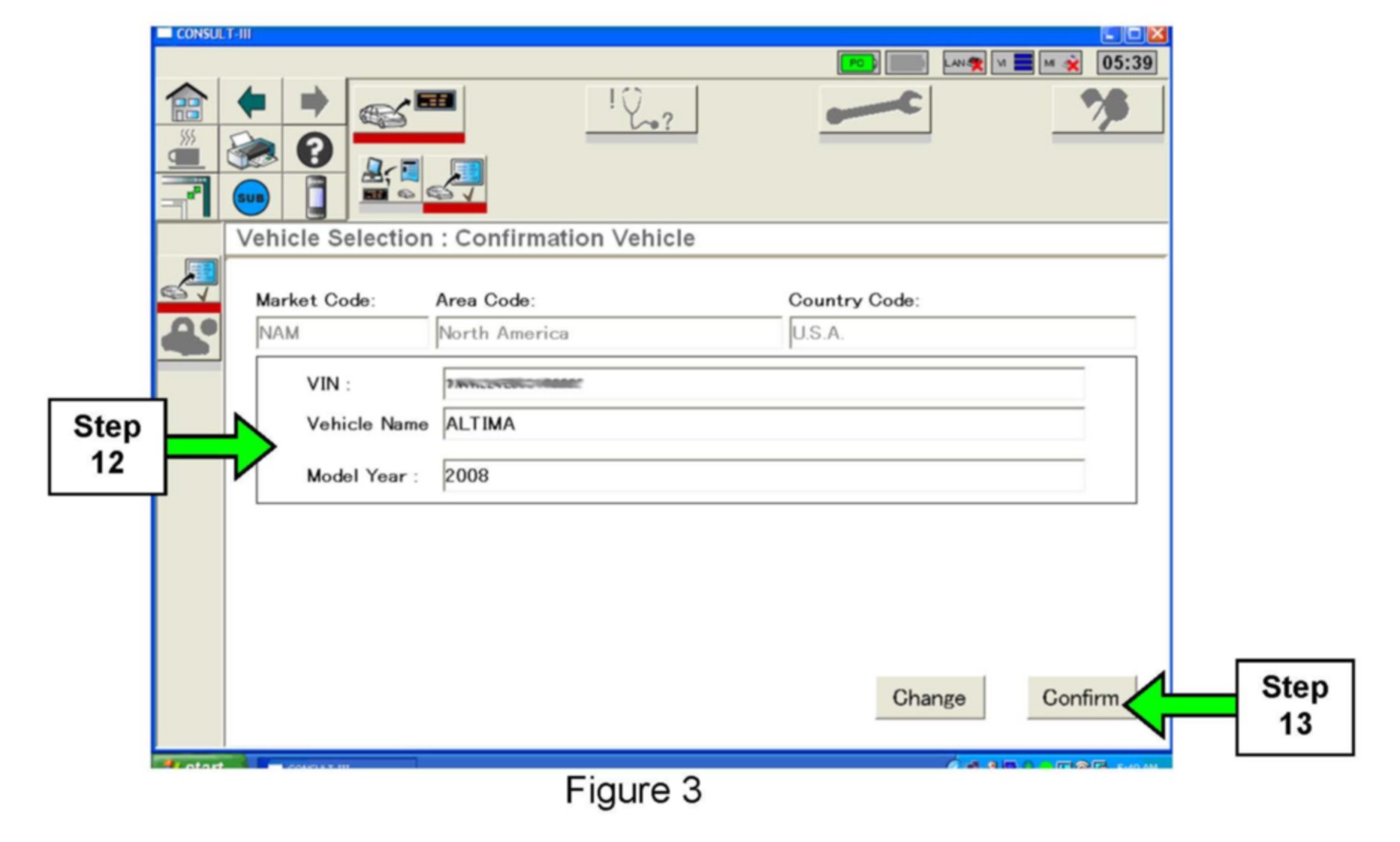1400x842 pixels.
Task: Click the handheld device icon beside SUB
Action: pos(315,198)
